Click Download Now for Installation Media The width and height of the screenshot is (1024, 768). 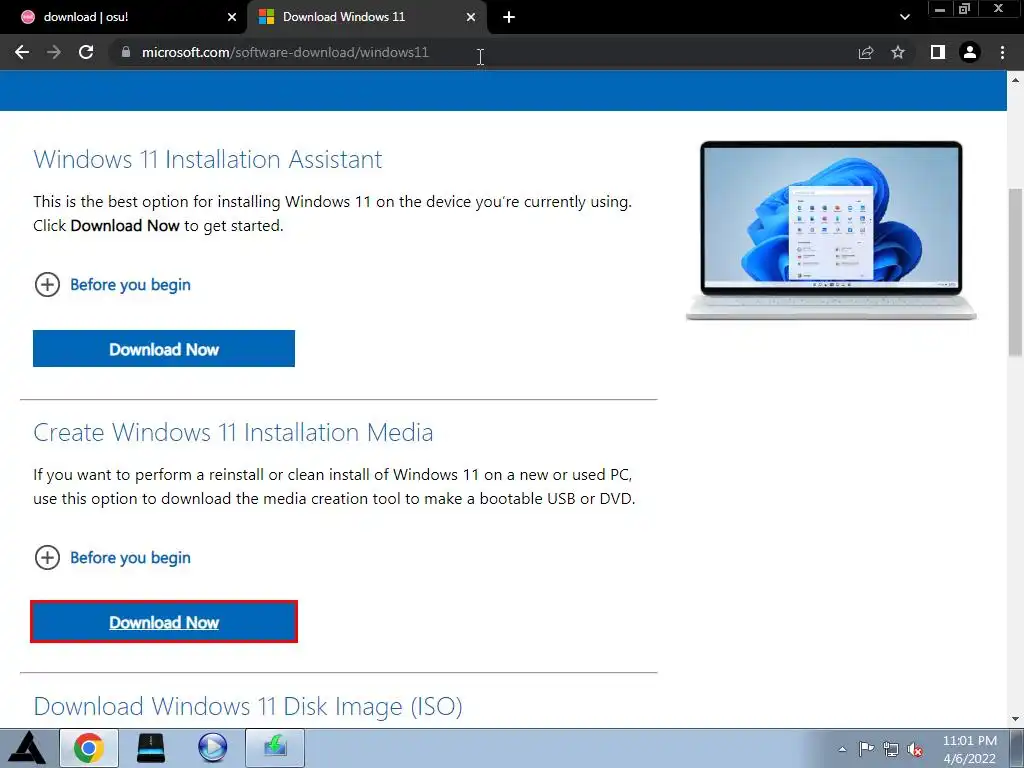point(164,622)
